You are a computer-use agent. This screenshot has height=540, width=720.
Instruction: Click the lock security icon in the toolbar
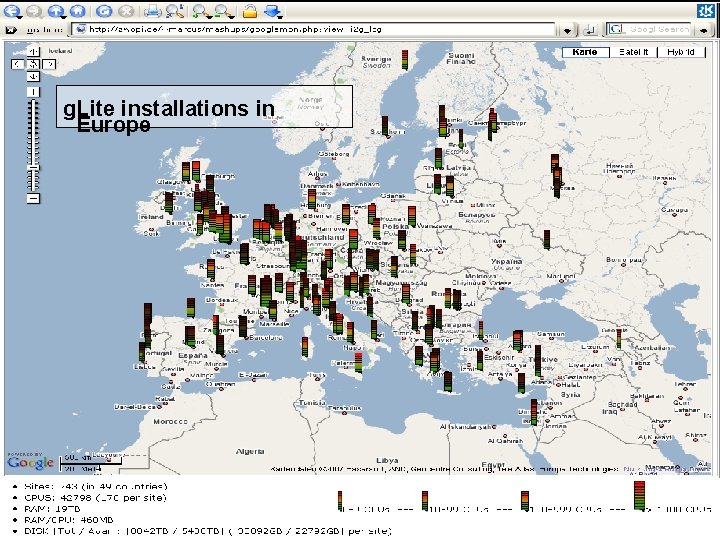pyautogui.click(x=250, y=11)
